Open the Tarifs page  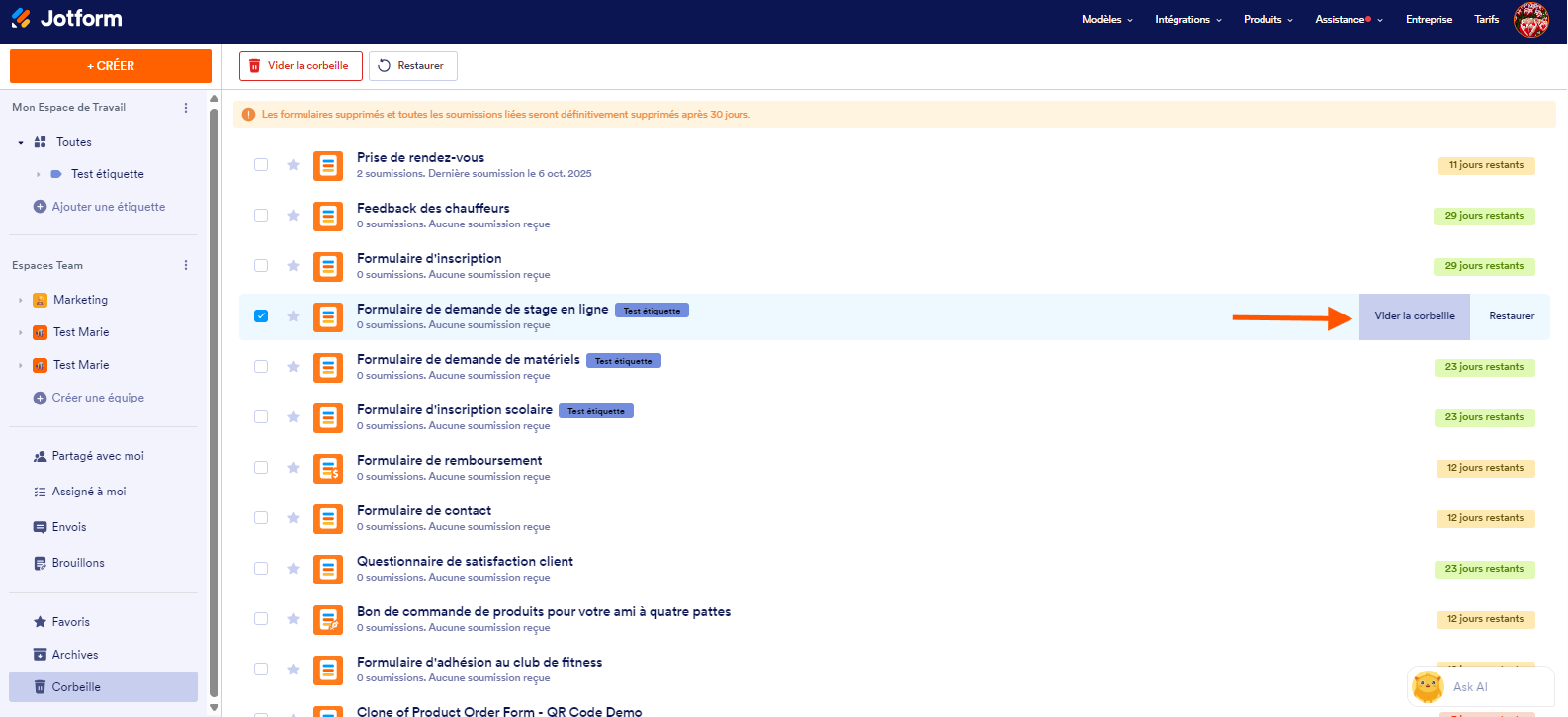pyautogui.click(x=1486, y=20)
